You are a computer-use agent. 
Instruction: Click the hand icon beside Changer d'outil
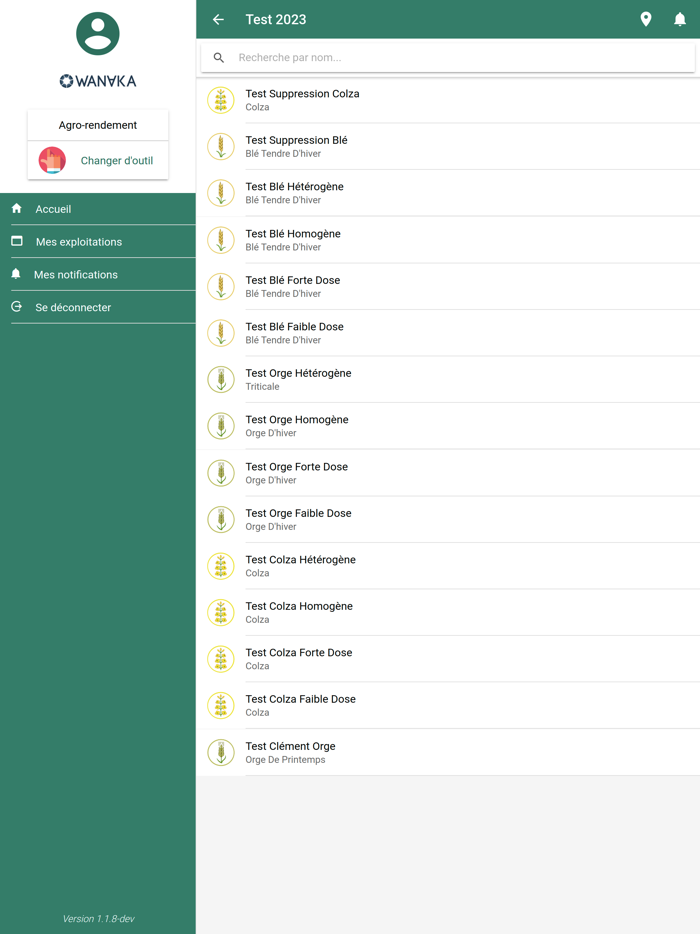click(52, 160)
